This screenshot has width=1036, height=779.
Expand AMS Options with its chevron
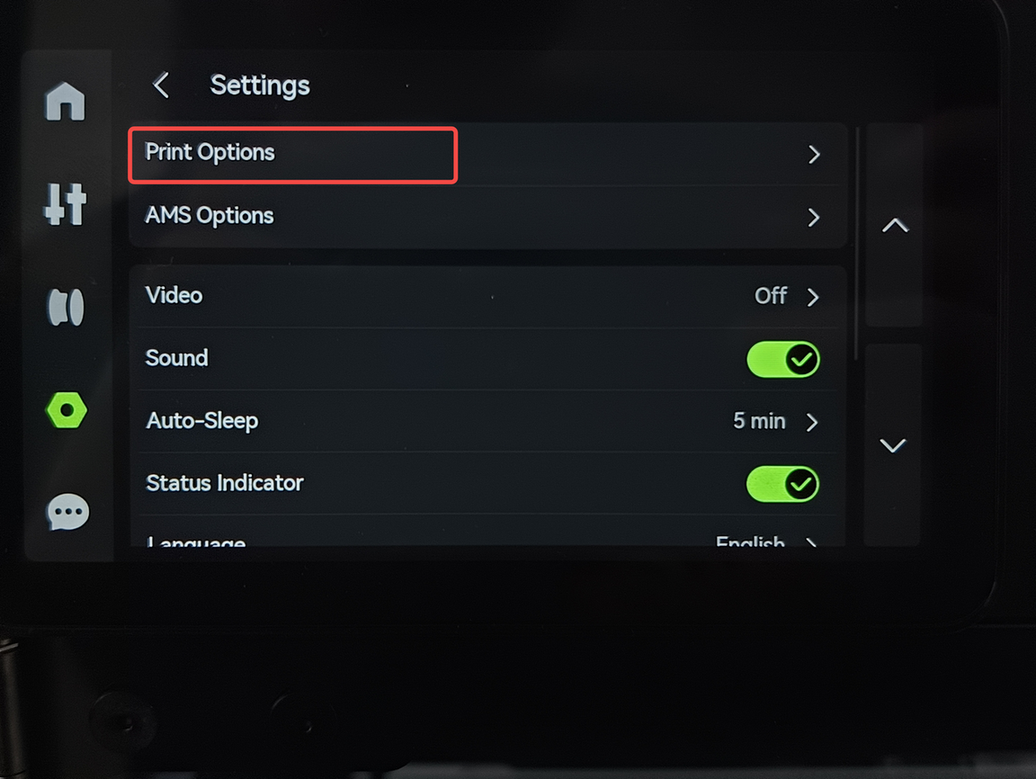click(x=814, y=217)
